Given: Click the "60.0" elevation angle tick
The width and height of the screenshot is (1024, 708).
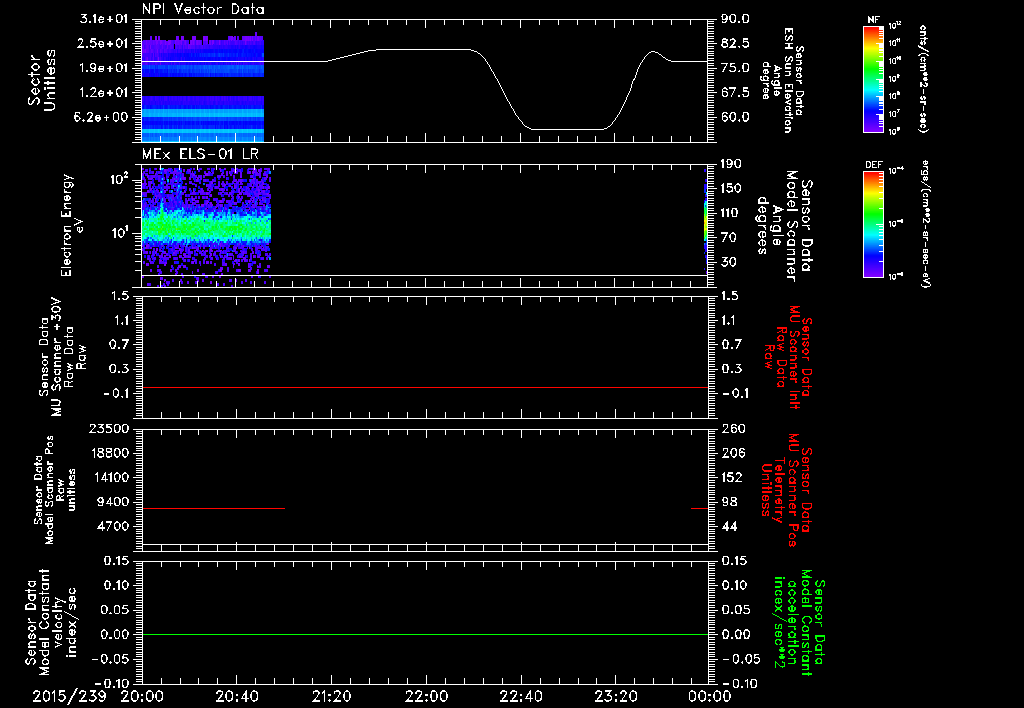Looking at the screenshot, I should click(735, 117).
